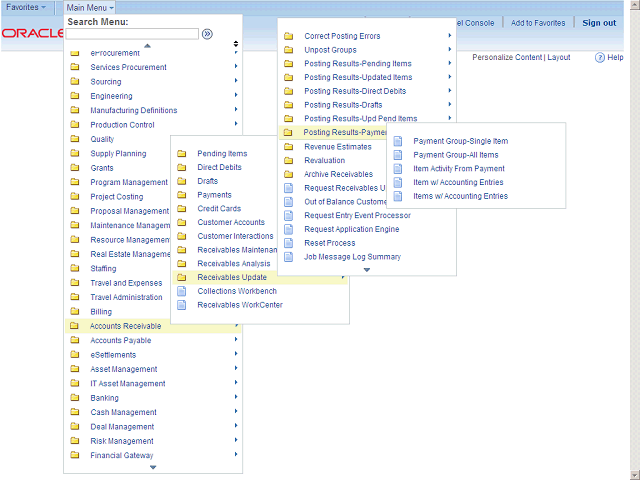640x480 pixels.
Task: Expand Posting Results-Drafts submenu arrow
Action: click(x=449, y=104)
